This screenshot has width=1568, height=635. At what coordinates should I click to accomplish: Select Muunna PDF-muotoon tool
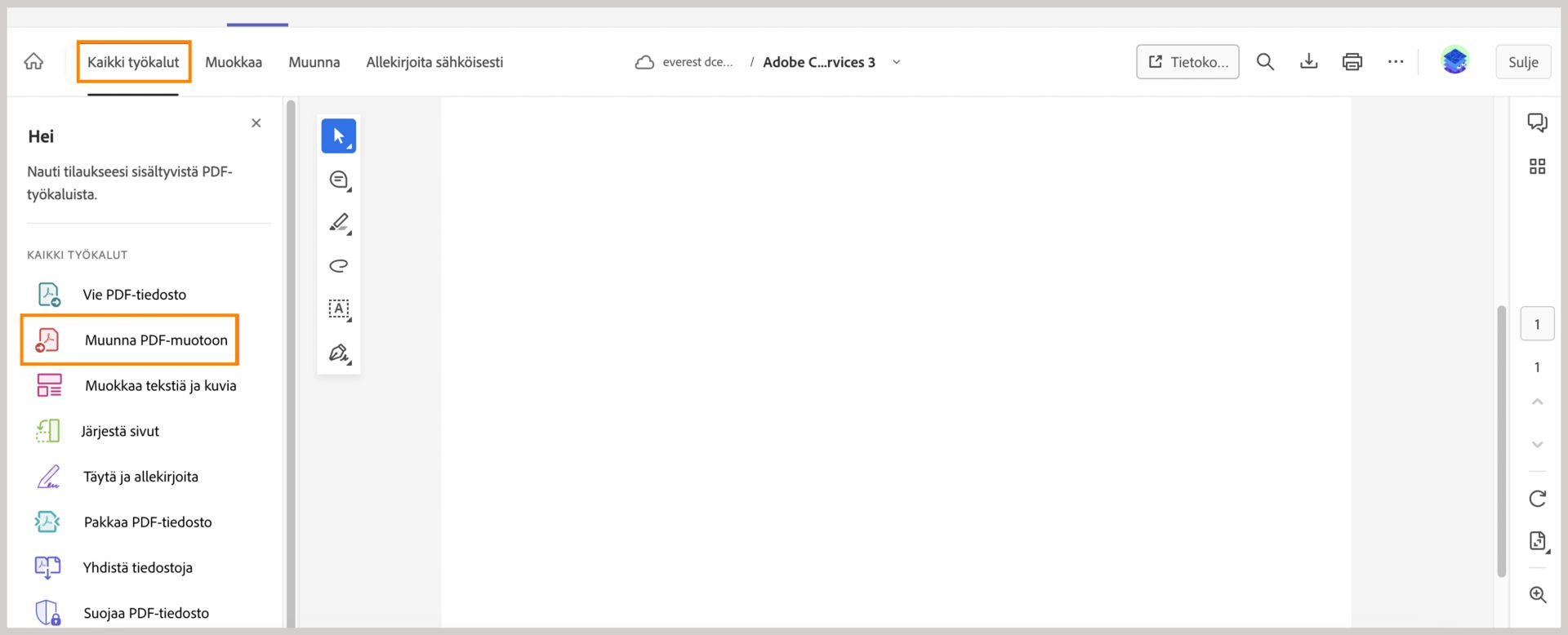pos(131,340)
